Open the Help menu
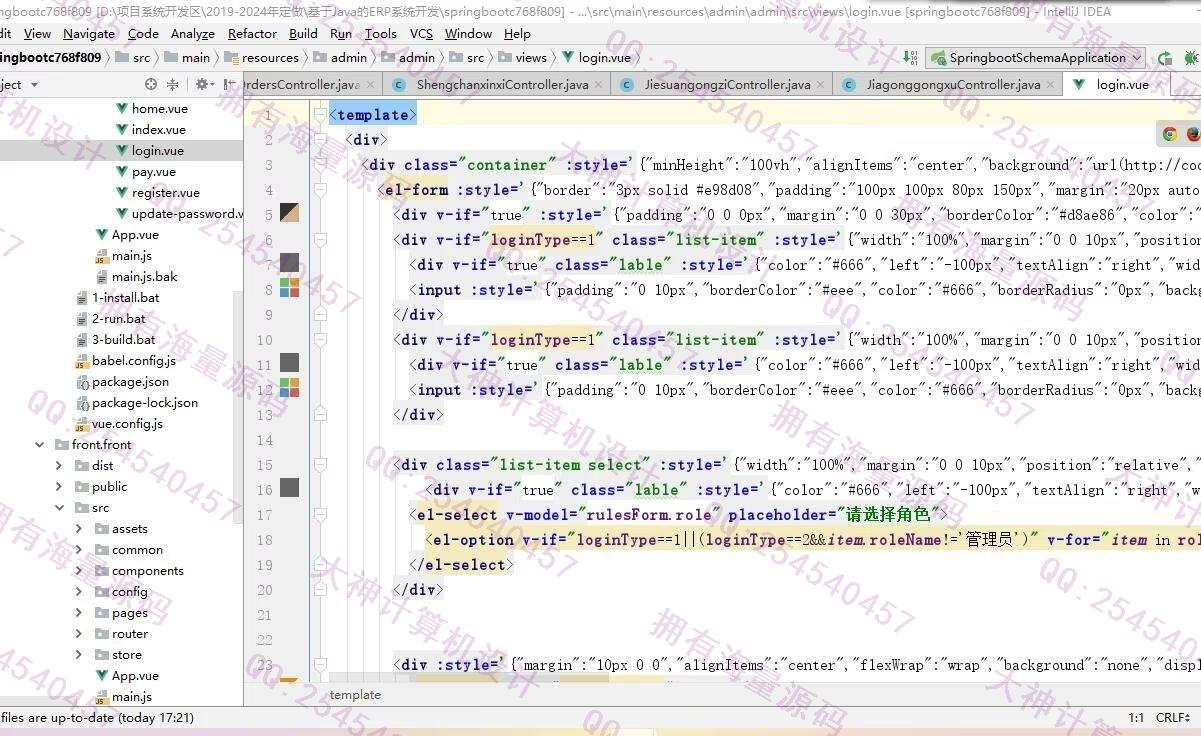The height and width of the screenshot is (736, 1201). [x=517, y=33]
